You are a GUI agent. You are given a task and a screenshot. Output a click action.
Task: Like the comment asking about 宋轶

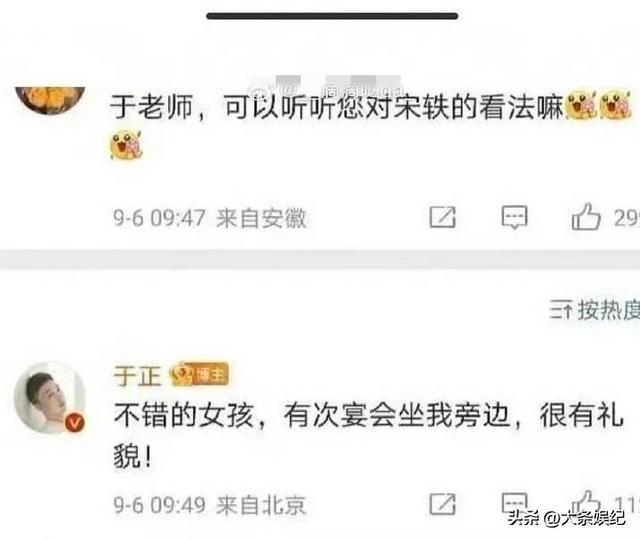coord(586,216)
